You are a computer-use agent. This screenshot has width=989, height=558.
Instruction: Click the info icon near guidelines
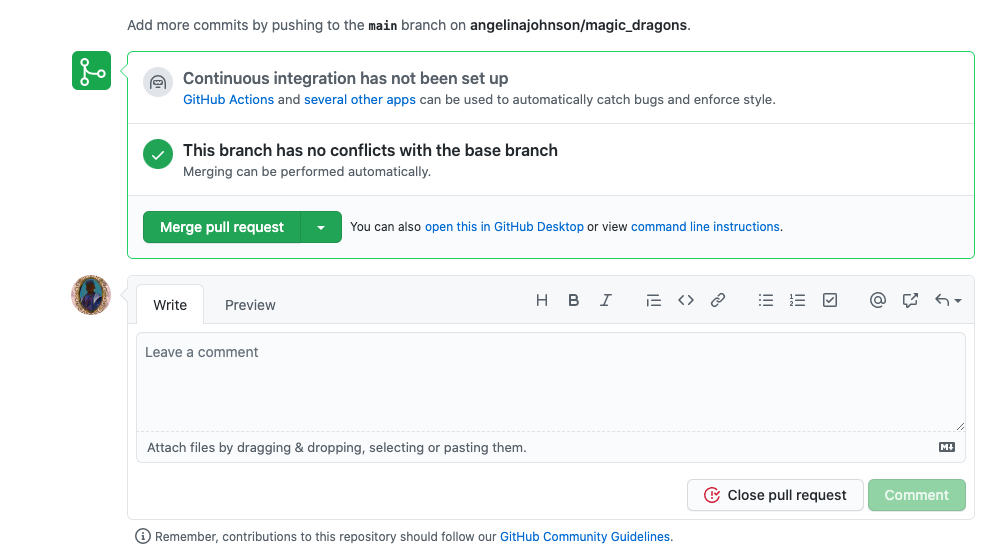pos(143,536)
